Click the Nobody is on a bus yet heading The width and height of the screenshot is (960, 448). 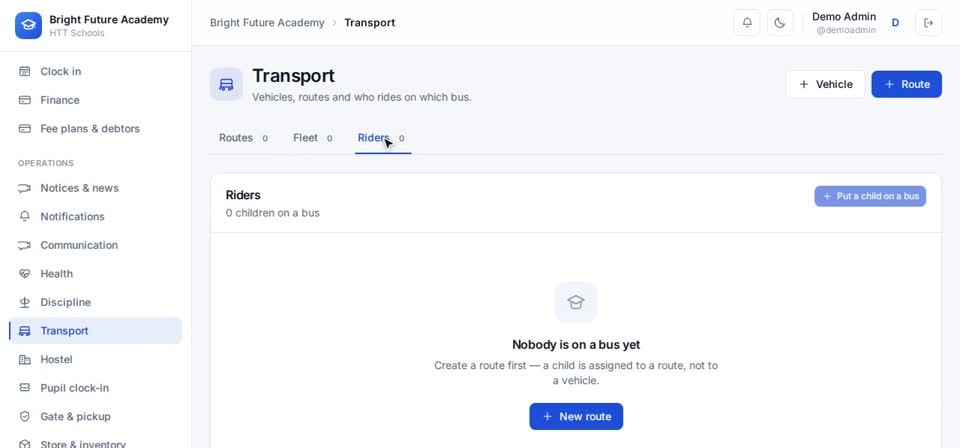576,345
